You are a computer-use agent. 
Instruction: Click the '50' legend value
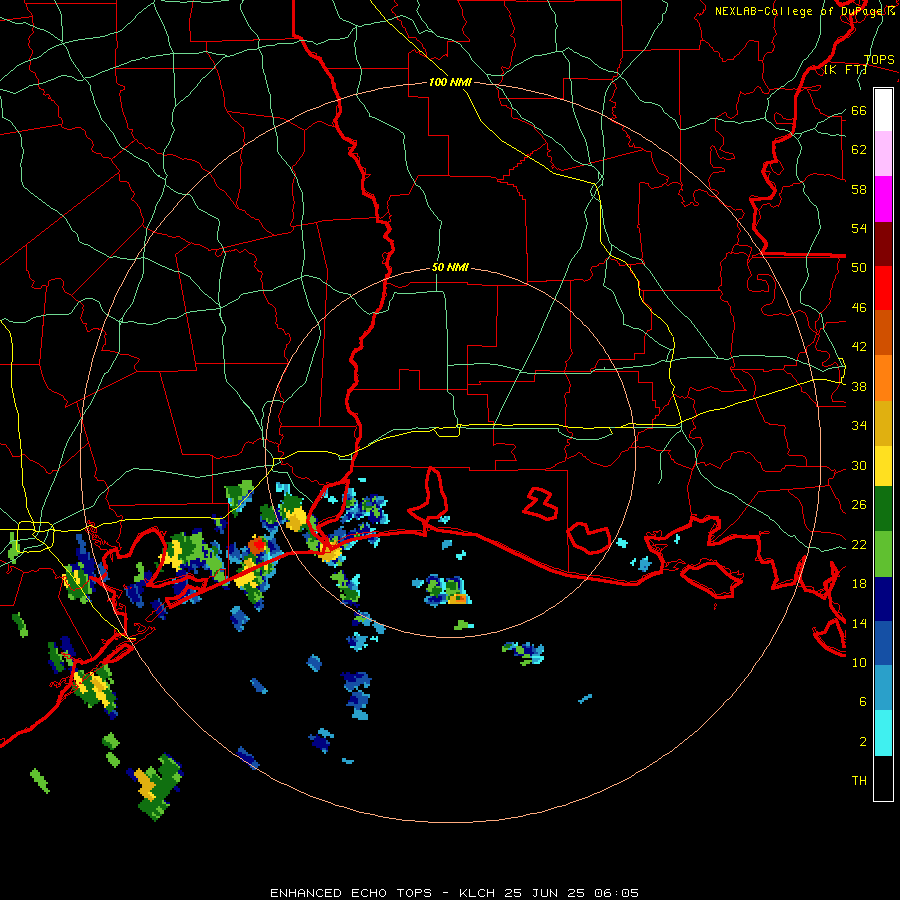coord(859,268)
